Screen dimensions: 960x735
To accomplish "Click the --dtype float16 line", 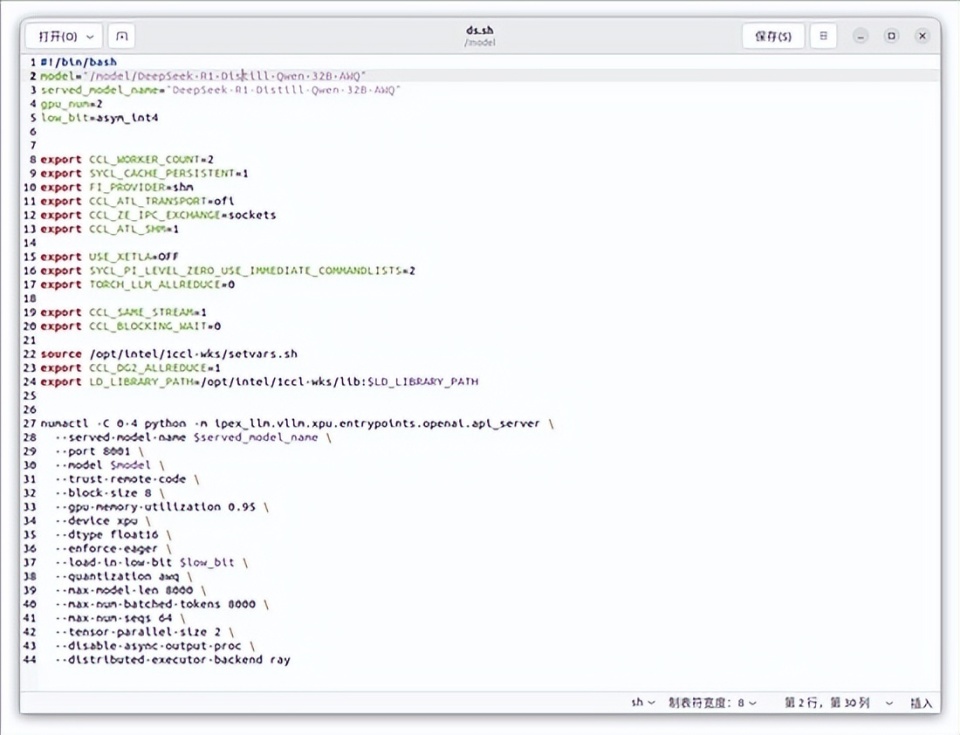I will point(113,535).
